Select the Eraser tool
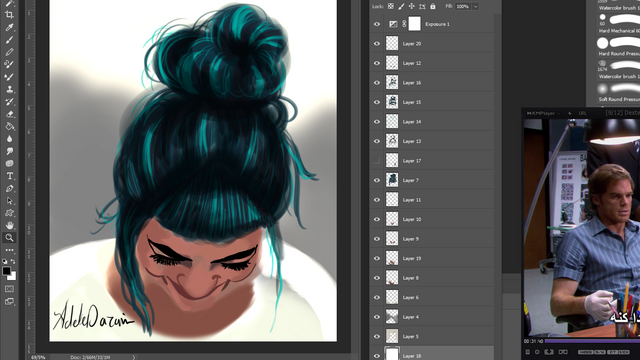640x360 pixels. tap(9, 114)
